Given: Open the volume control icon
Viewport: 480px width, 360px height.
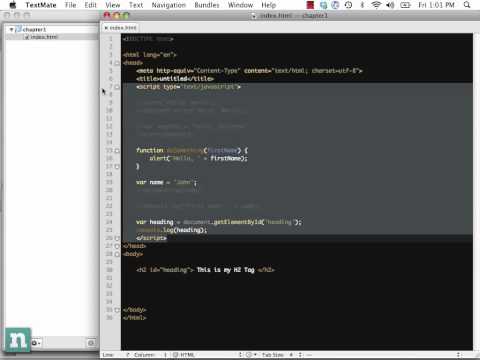Looking at the screenshot, I should click(390, 5).
